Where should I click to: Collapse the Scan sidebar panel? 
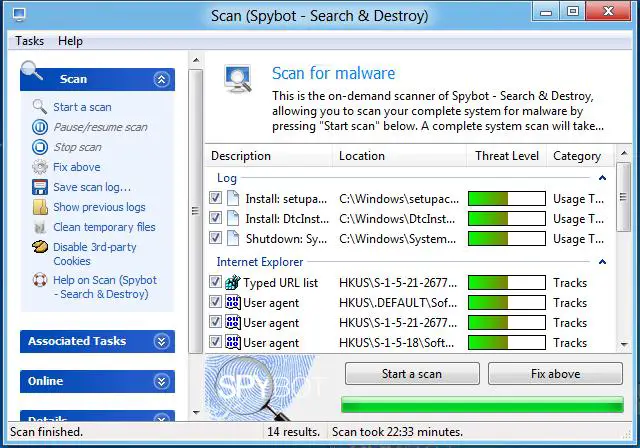pyautogui.click(x=161, y=79)
